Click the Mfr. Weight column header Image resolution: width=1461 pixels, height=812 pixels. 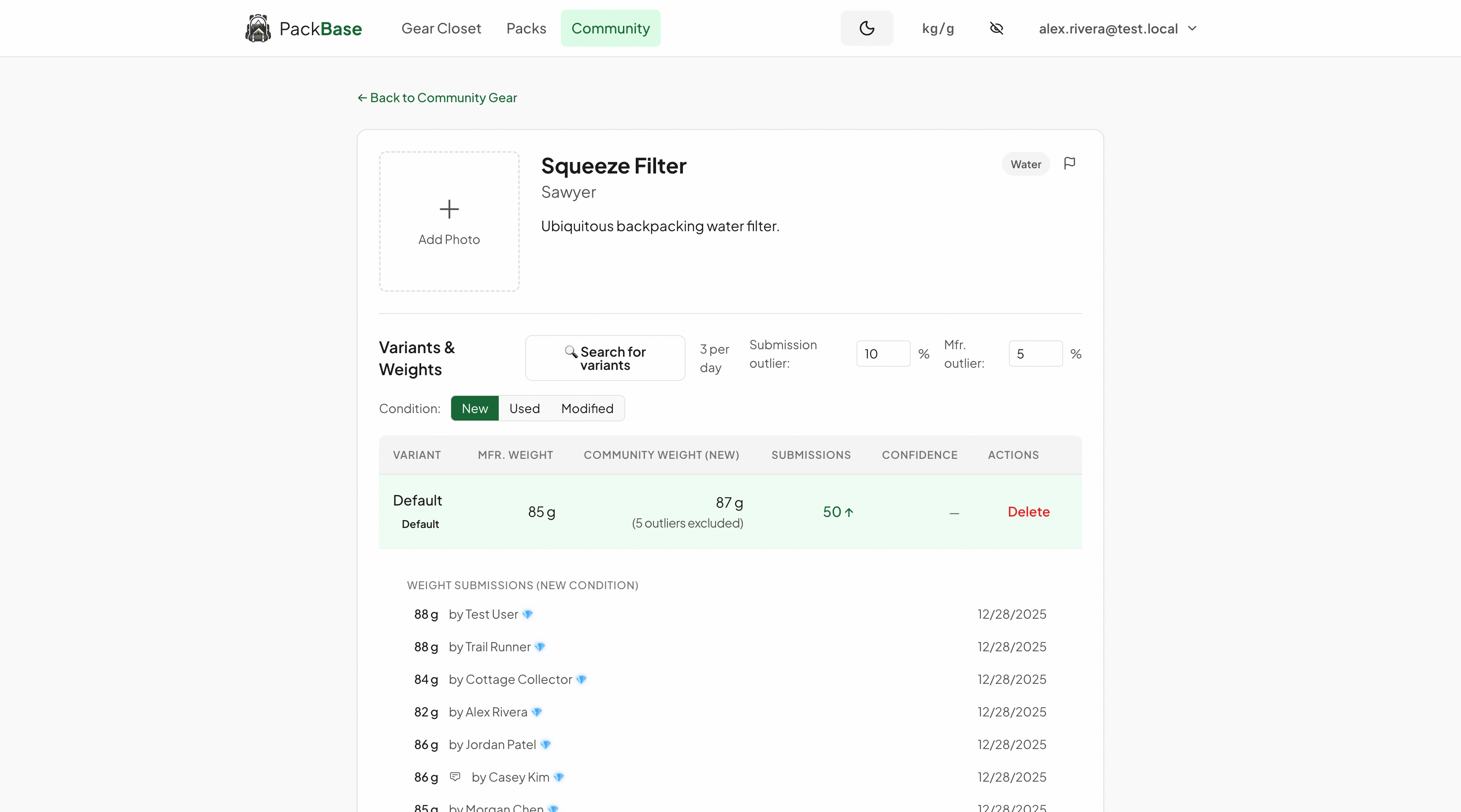pos(515,455)
